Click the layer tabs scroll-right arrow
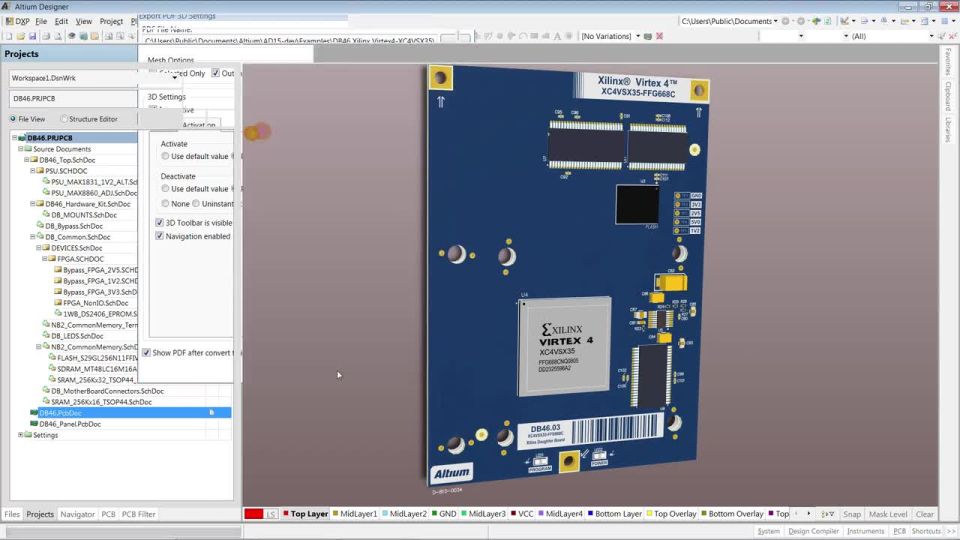The height and width of the screenshot is (540, 960). [x=809, y=514]
